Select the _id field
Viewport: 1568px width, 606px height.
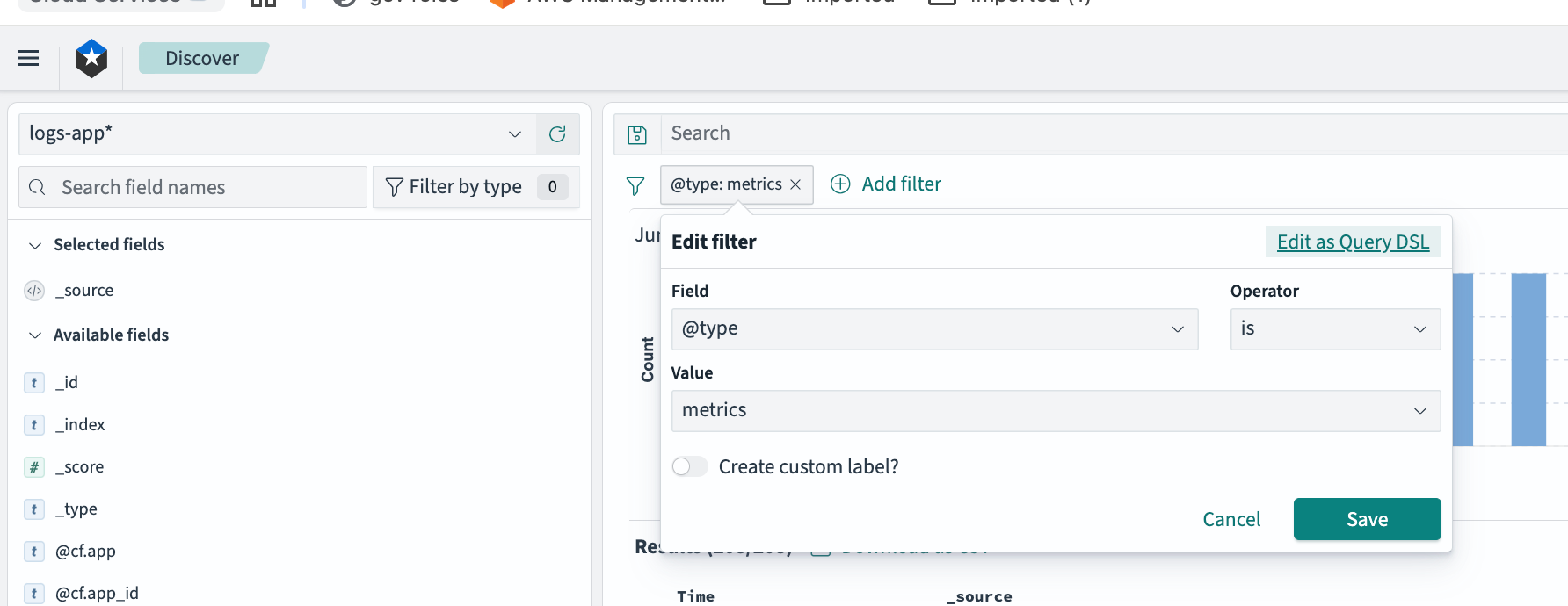click(67, 382)
